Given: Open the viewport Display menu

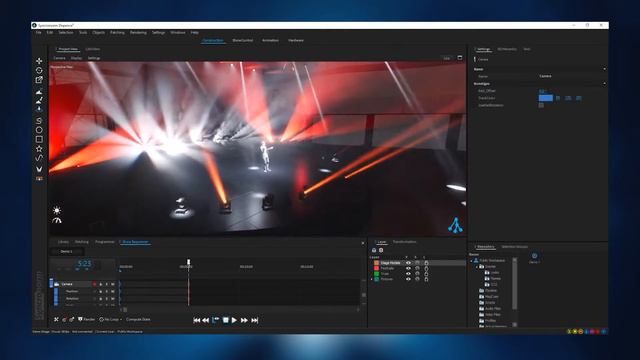Looking at the screenshot, I should (76, 58).
